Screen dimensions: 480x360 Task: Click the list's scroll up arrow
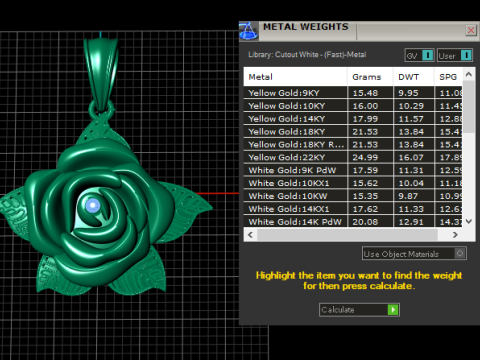tap(469, 74)
